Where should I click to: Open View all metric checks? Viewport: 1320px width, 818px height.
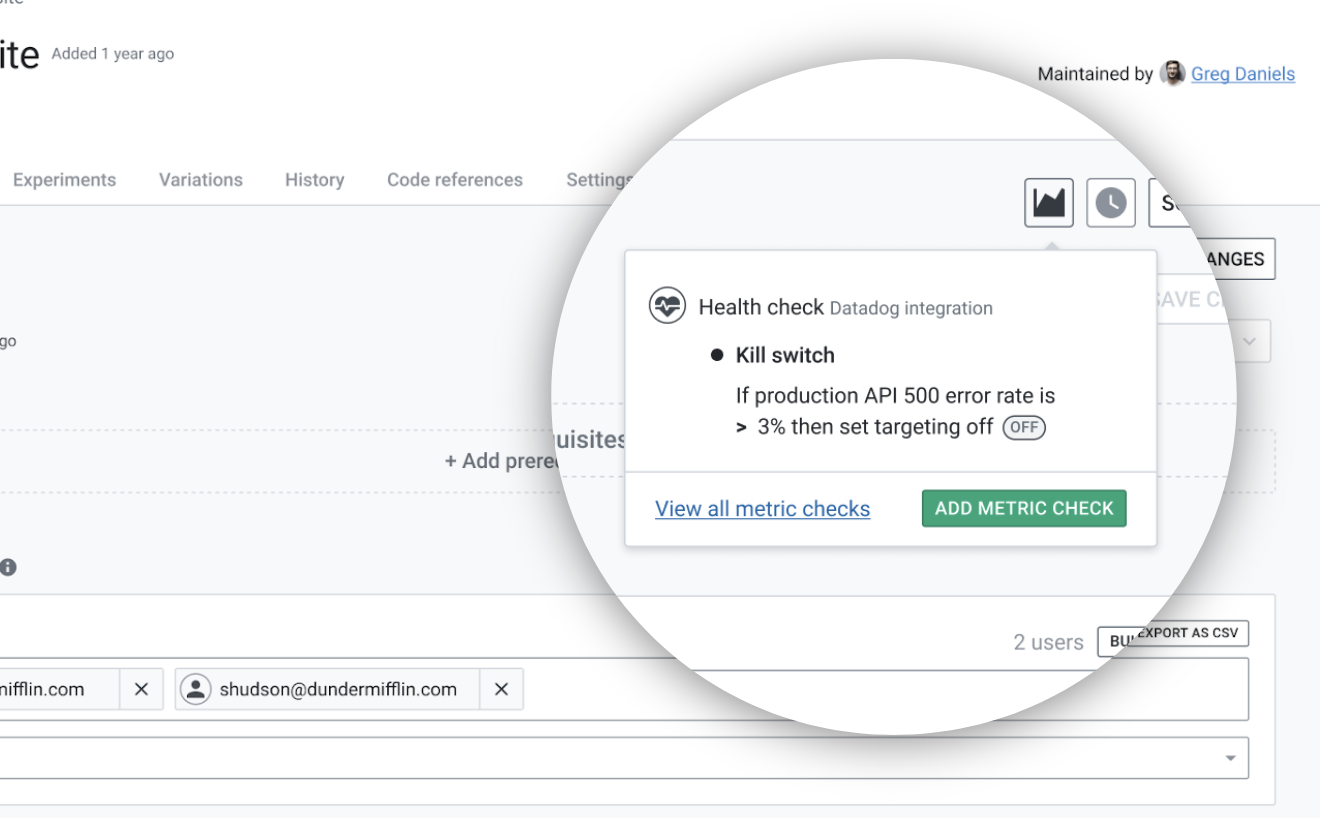point(762,508)
